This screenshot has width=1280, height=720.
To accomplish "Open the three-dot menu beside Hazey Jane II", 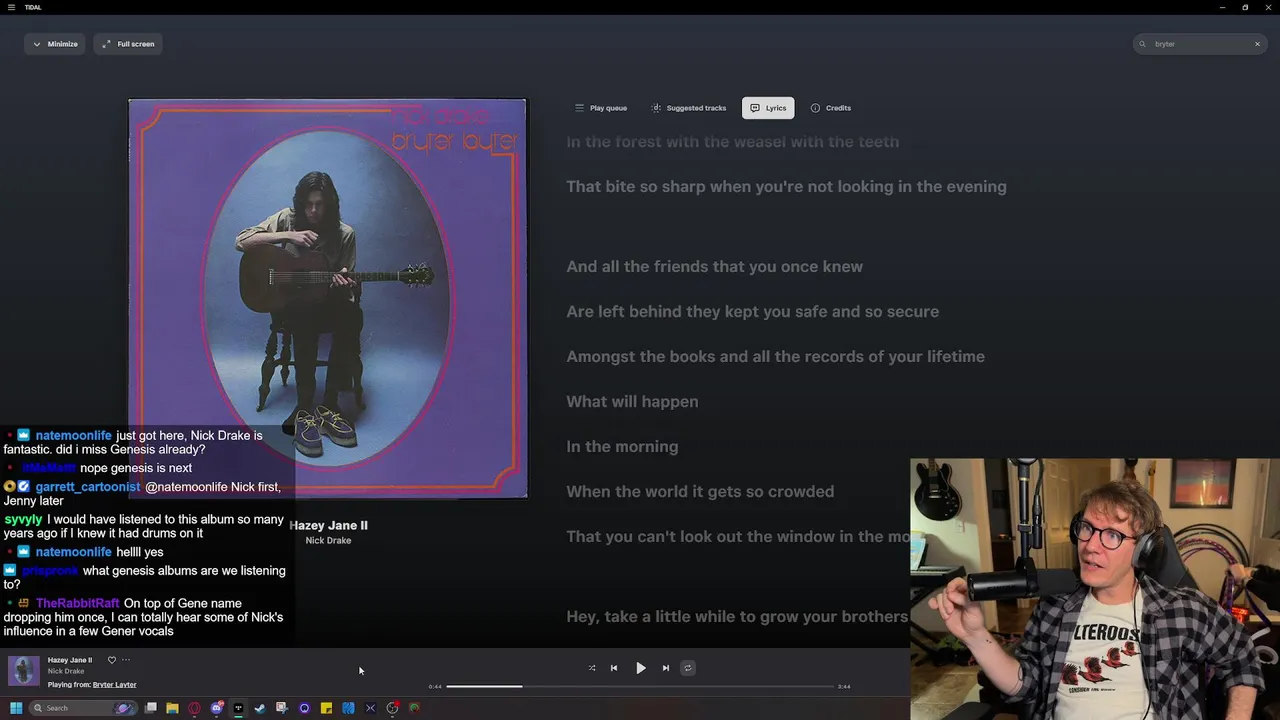I will click(x=126, y=660).
